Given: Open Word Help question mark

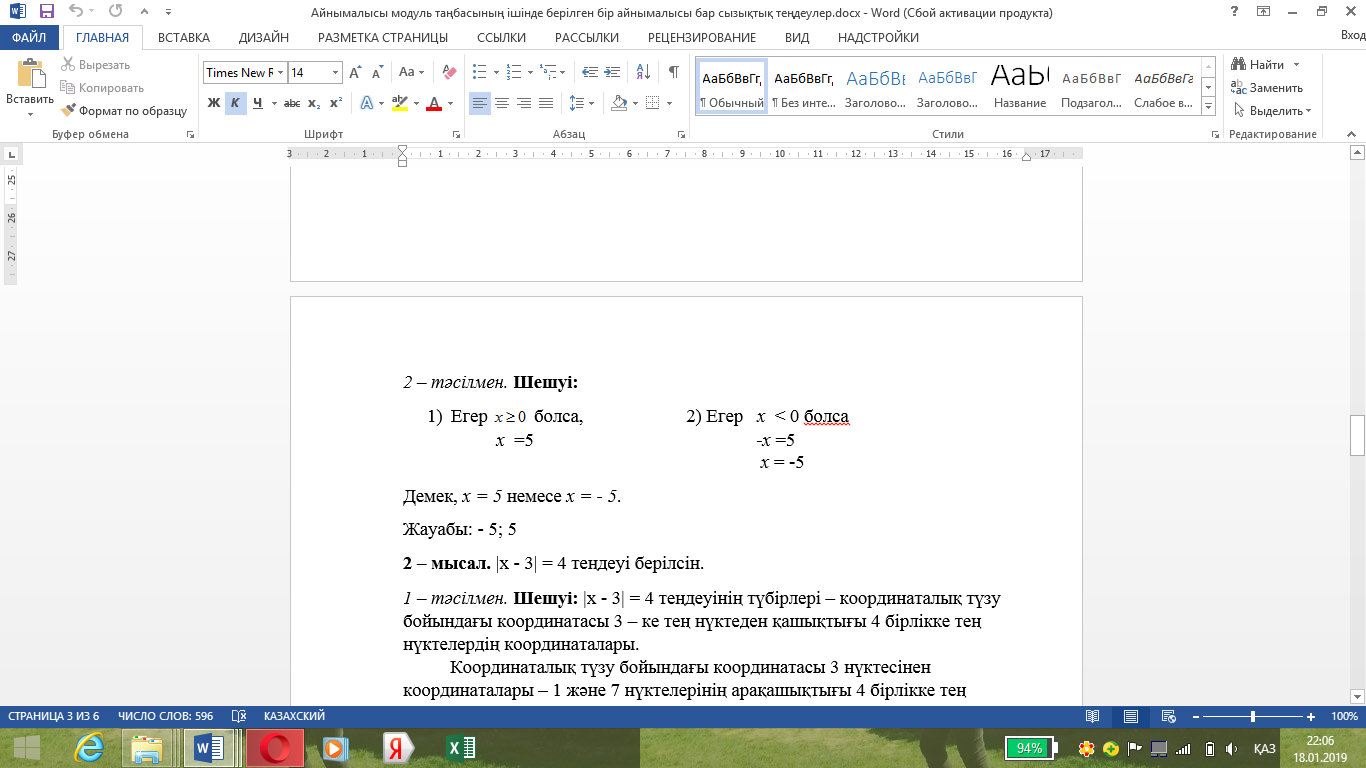Looking at the screenshot, I should click(x=1236, y=12).
